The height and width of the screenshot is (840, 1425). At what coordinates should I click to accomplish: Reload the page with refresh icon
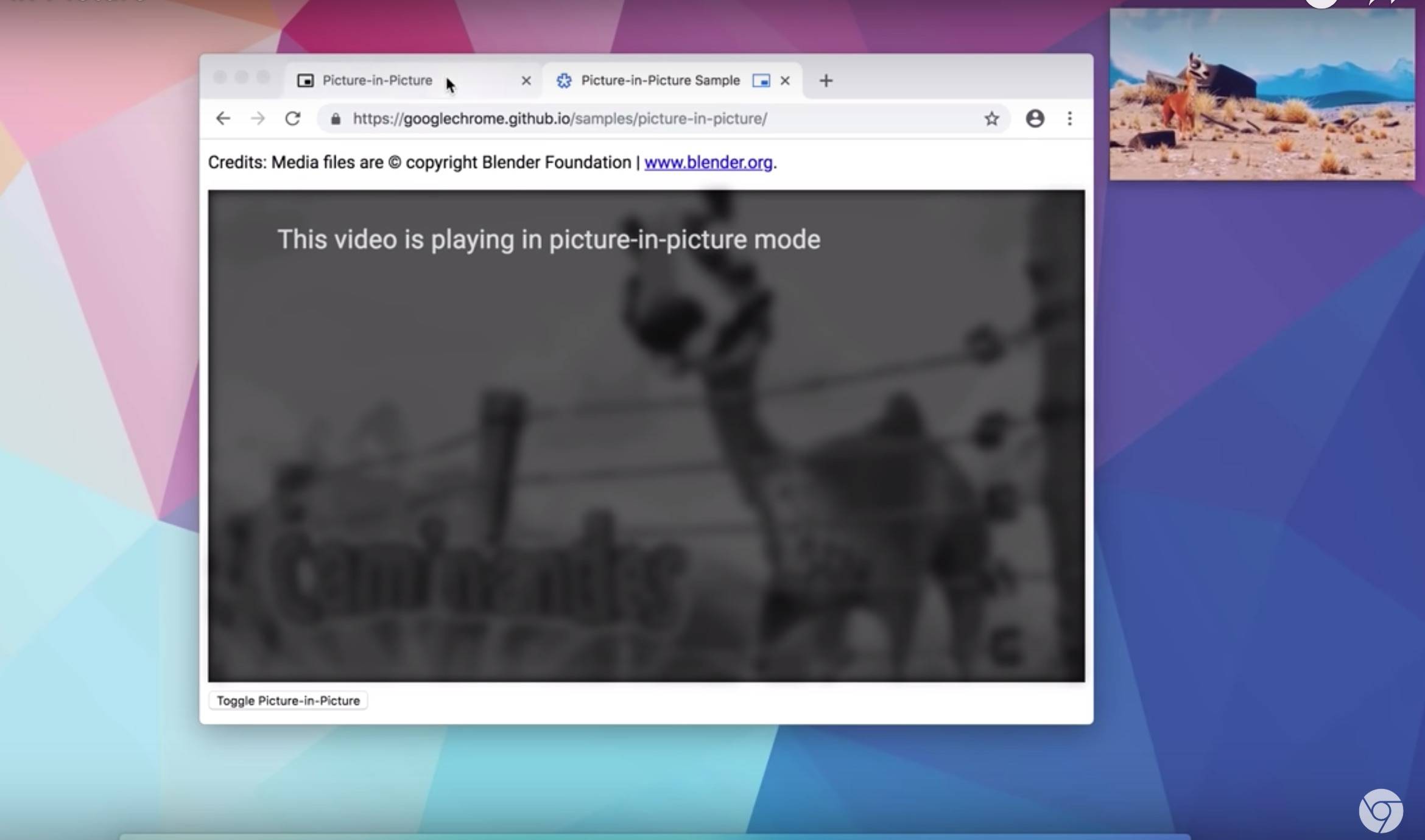[x=293, y=119]
